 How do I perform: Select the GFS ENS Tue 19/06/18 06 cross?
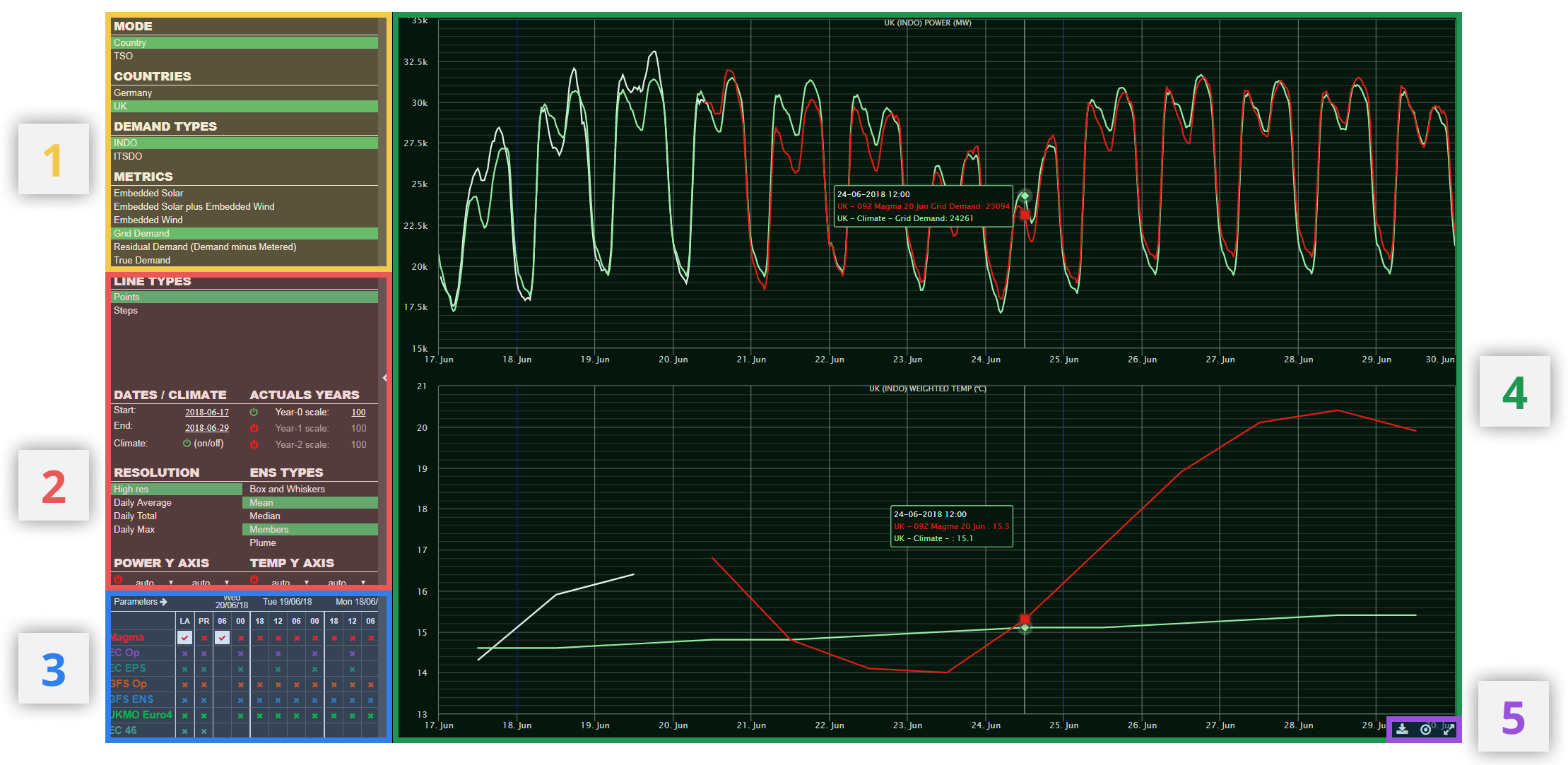pos(296,700)
